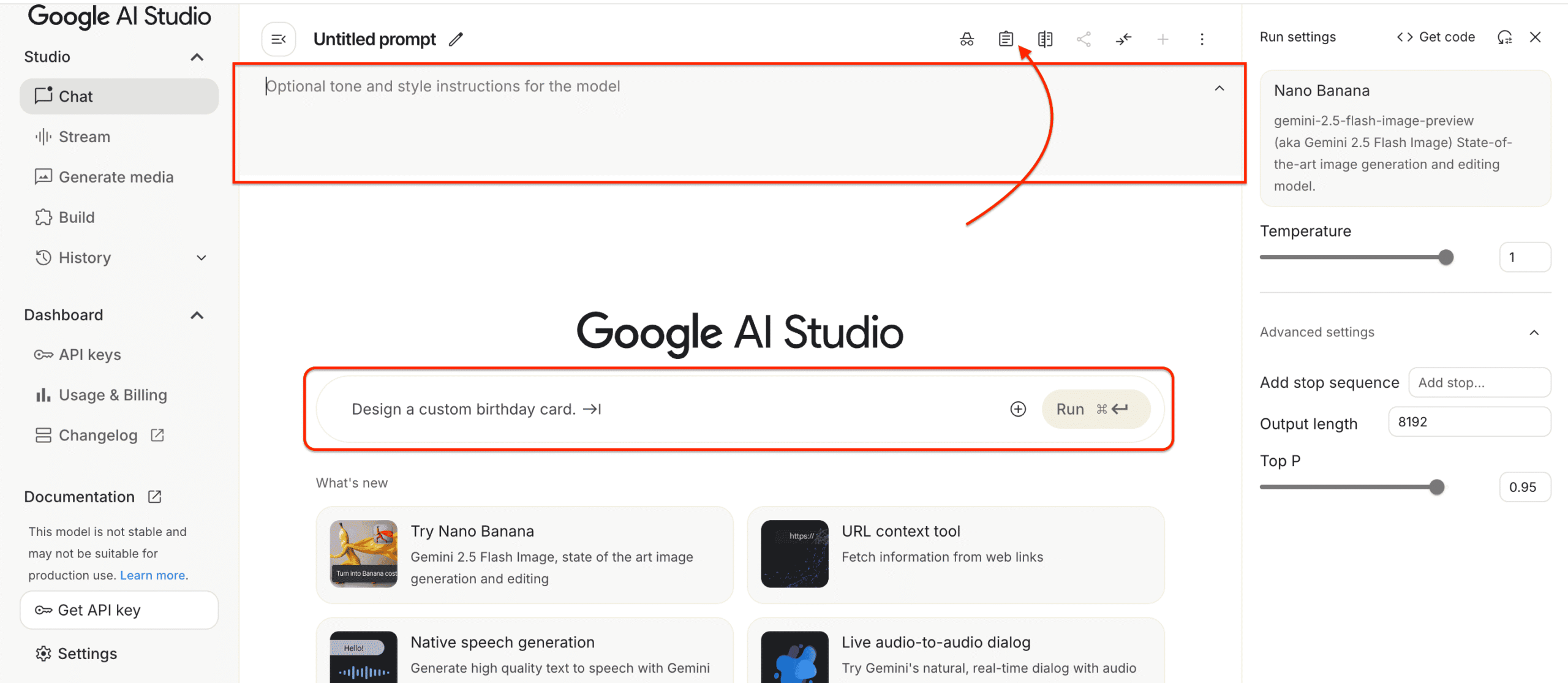Click the Generate media image icon

(x=43, y=177)
